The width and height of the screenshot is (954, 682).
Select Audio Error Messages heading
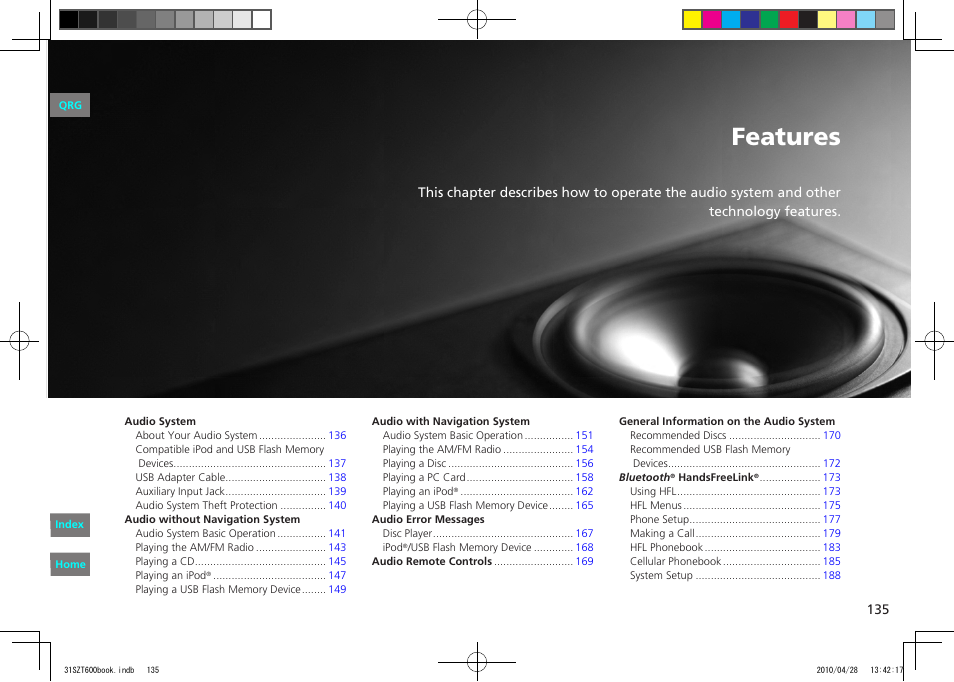(428, 519)
